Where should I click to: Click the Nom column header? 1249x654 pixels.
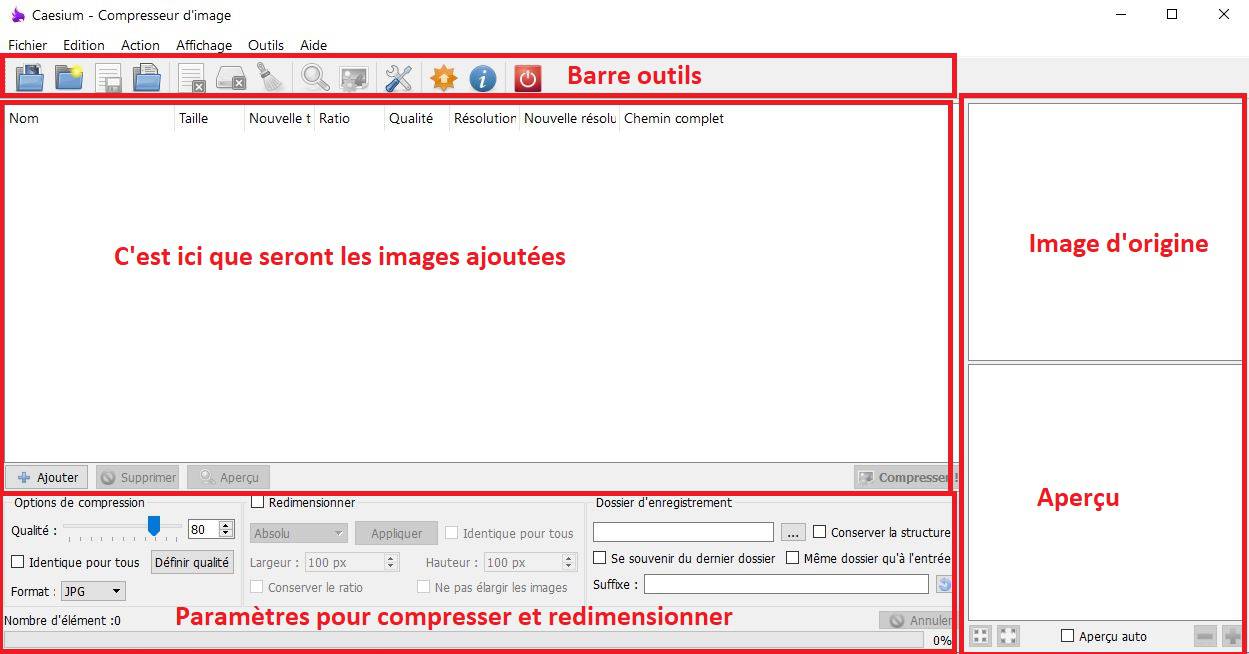pos(90,118)
